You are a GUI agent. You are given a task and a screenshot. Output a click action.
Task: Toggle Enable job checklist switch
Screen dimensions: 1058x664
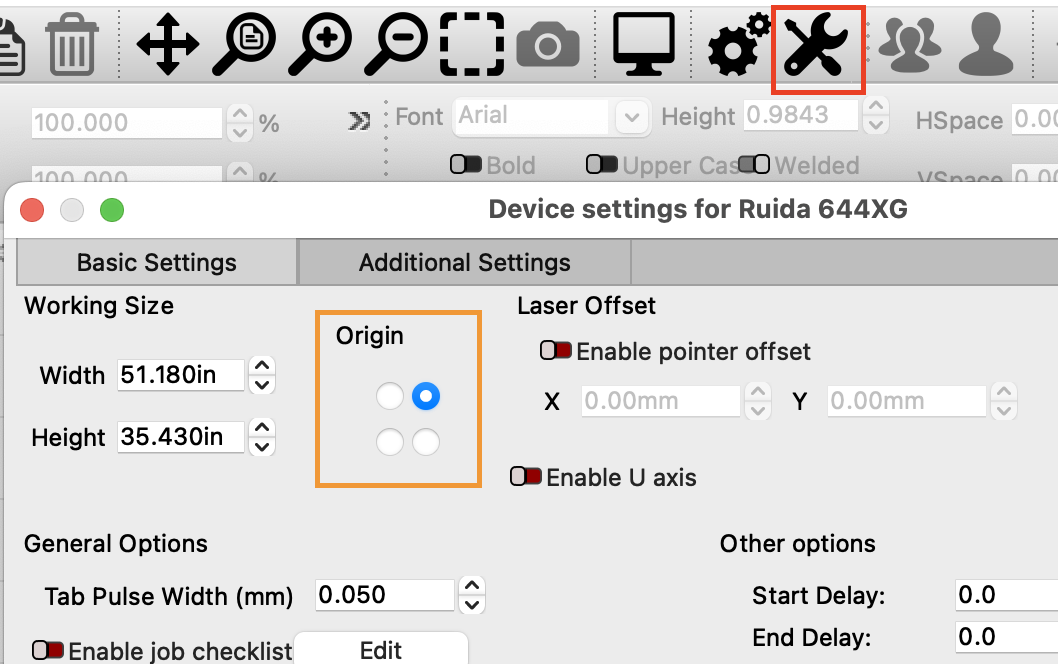click(48, 651)
